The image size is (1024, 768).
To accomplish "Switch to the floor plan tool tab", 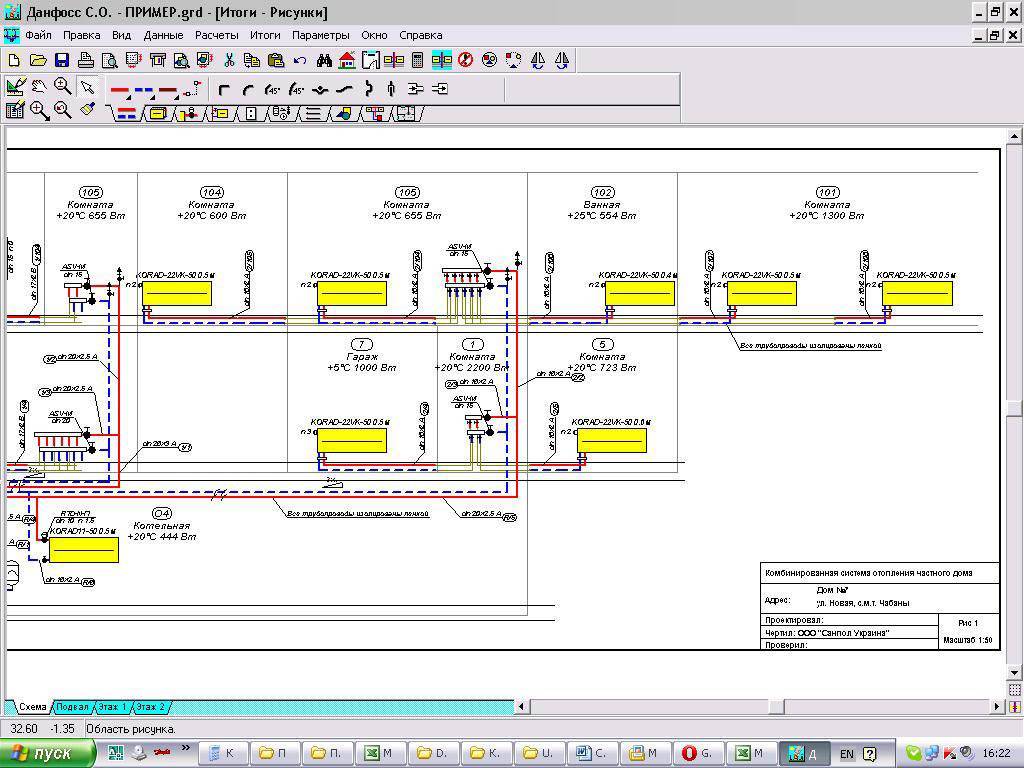I will click(x=406, y=114).
